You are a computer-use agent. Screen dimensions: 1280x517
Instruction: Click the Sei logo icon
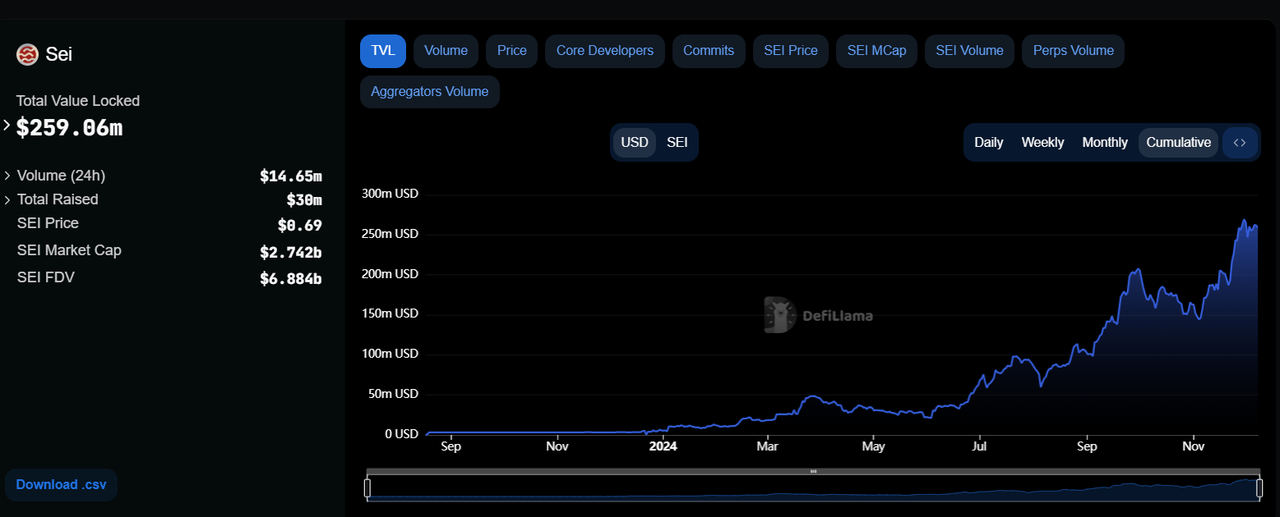(x=27, y=54)
